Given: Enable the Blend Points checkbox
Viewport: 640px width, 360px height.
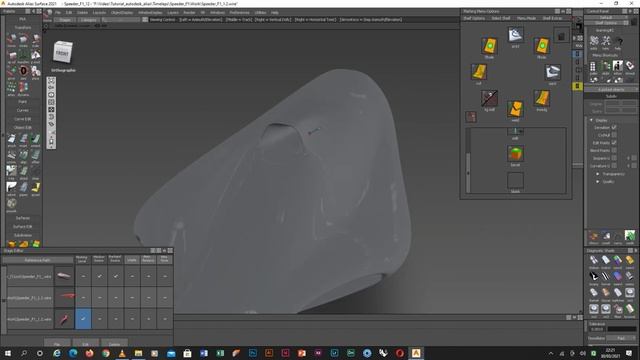Looking at the screenshot, I should (614, 150).
